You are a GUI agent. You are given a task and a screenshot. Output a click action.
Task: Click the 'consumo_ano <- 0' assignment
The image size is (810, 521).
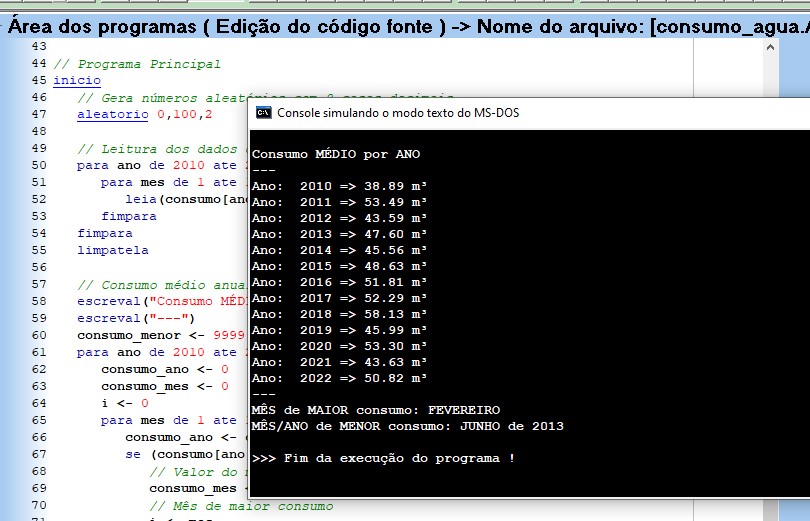(165, 369)
